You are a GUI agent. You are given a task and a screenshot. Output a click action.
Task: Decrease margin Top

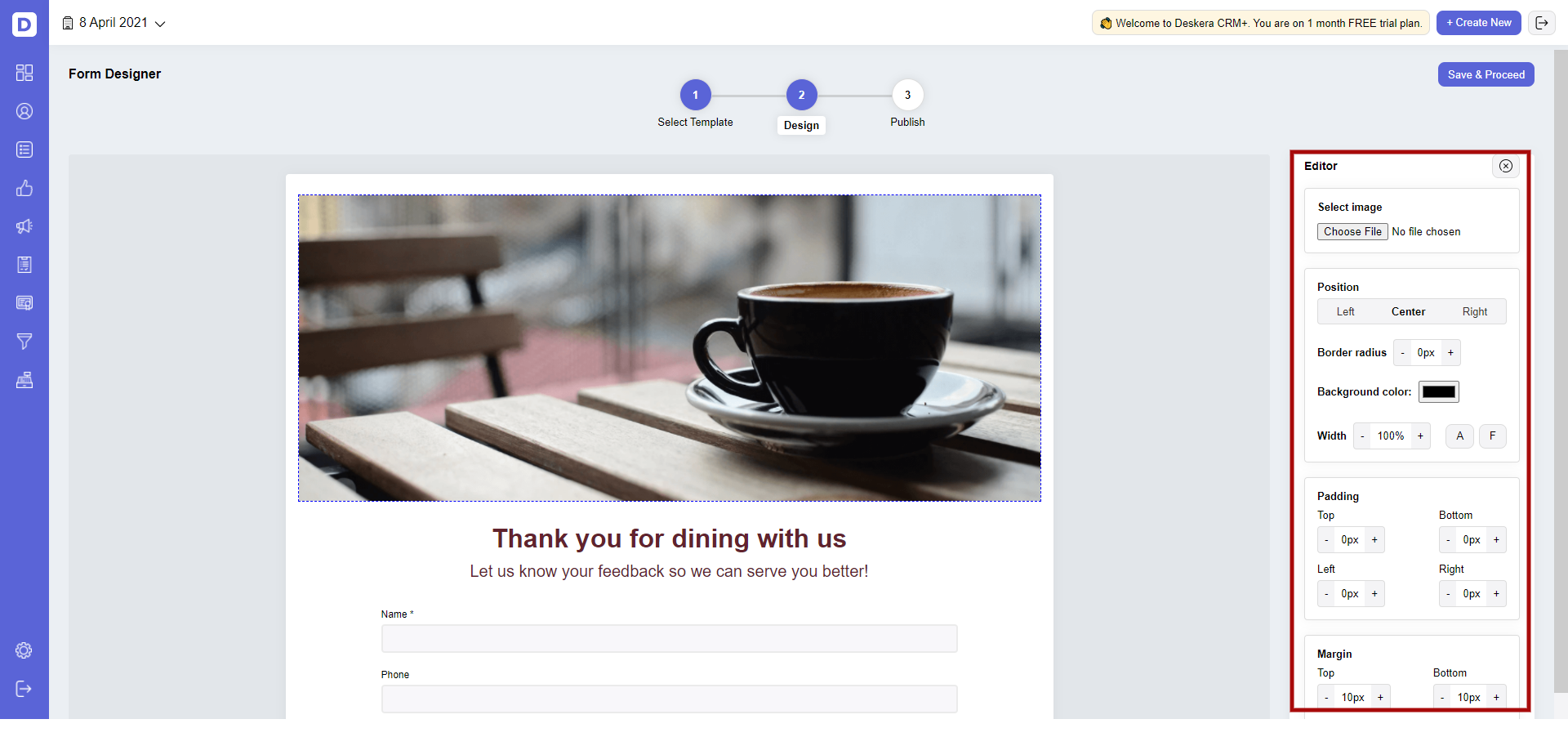pyautogui.click(x=1326, y=698)
